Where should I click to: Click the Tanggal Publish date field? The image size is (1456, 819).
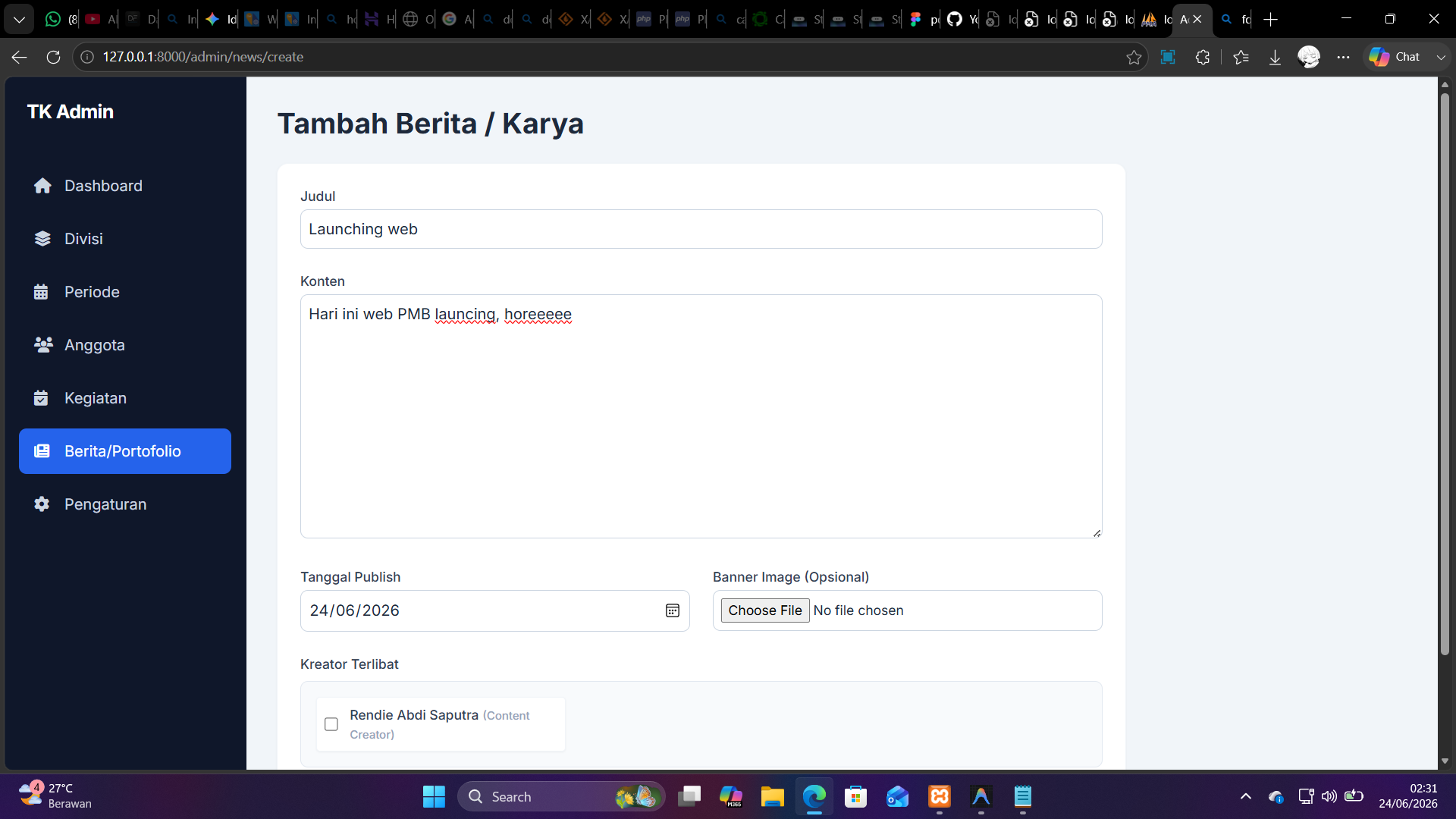494,610
